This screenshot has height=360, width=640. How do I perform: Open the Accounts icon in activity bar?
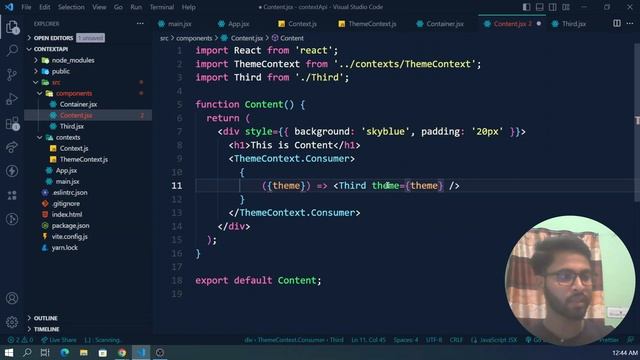12,298
